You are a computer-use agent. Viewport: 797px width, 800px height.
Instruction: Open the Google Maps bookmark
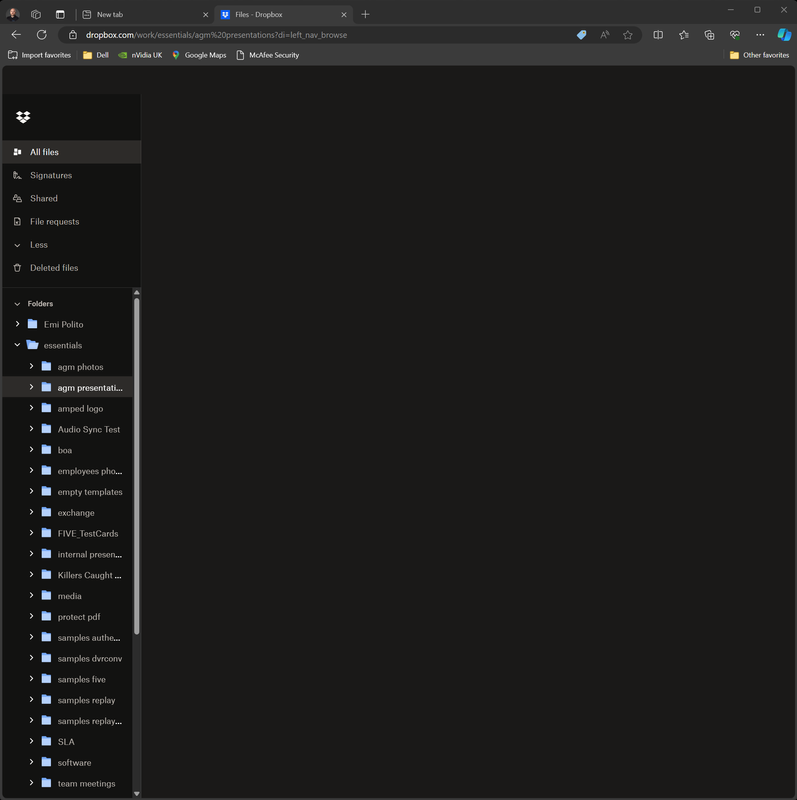(x=199, y=55)
